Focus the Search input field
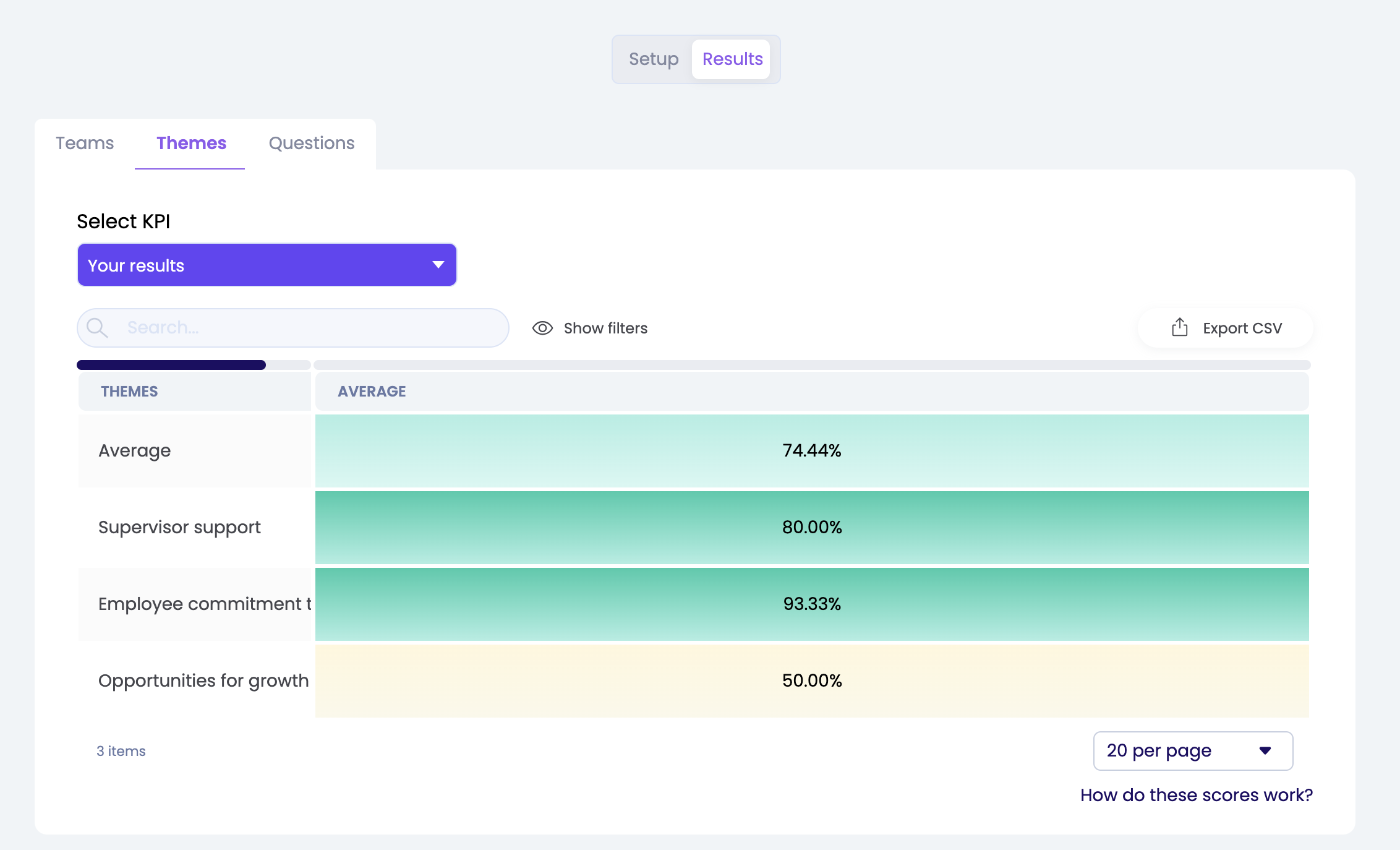The width and height of the screenshot is (1400, 850). click(309, 328)
